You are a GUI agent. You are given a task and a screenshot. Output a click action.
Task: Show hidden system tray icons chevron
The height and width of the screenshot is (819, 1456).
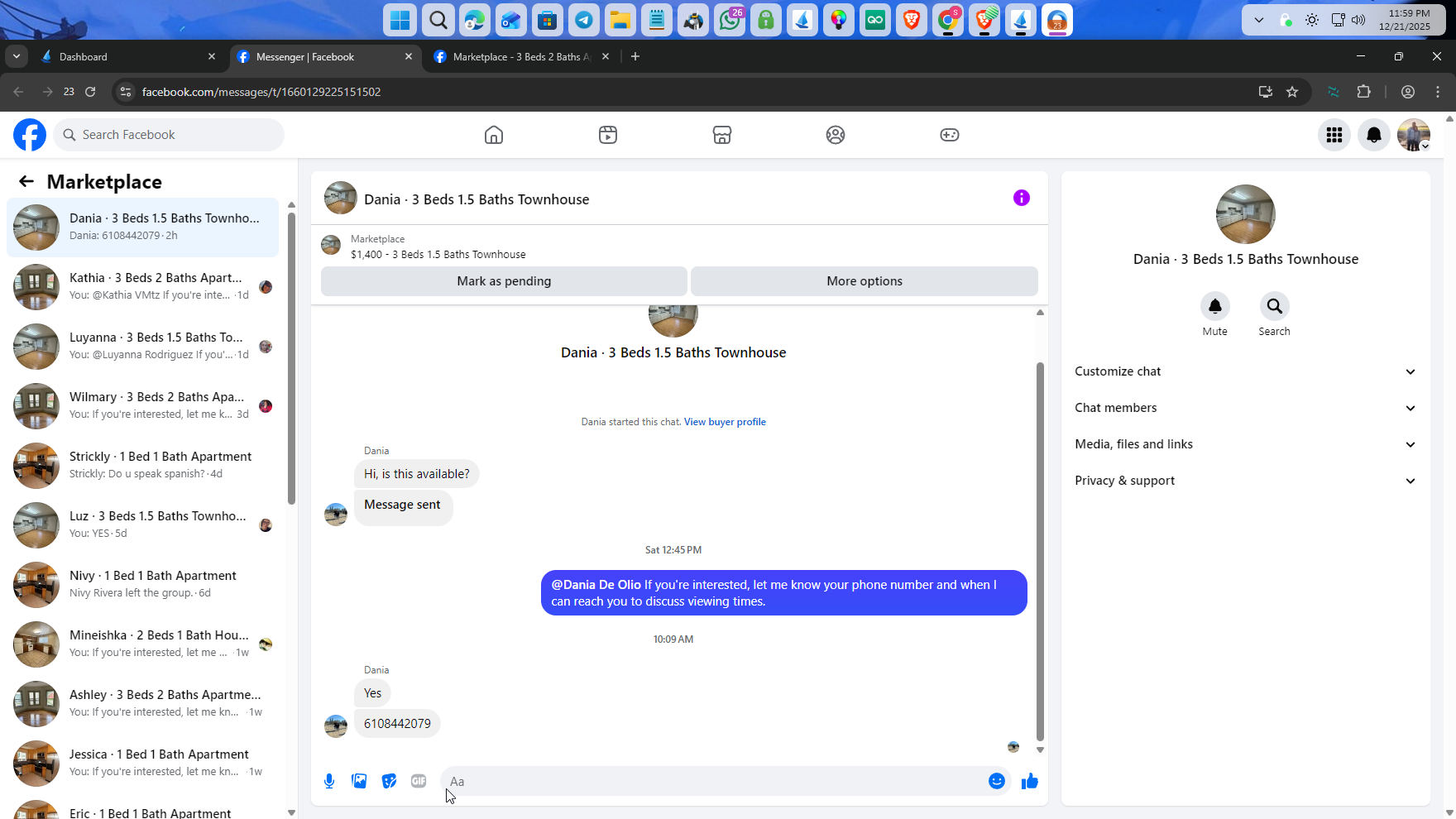pyautogui.click(x=1259, y=20)
